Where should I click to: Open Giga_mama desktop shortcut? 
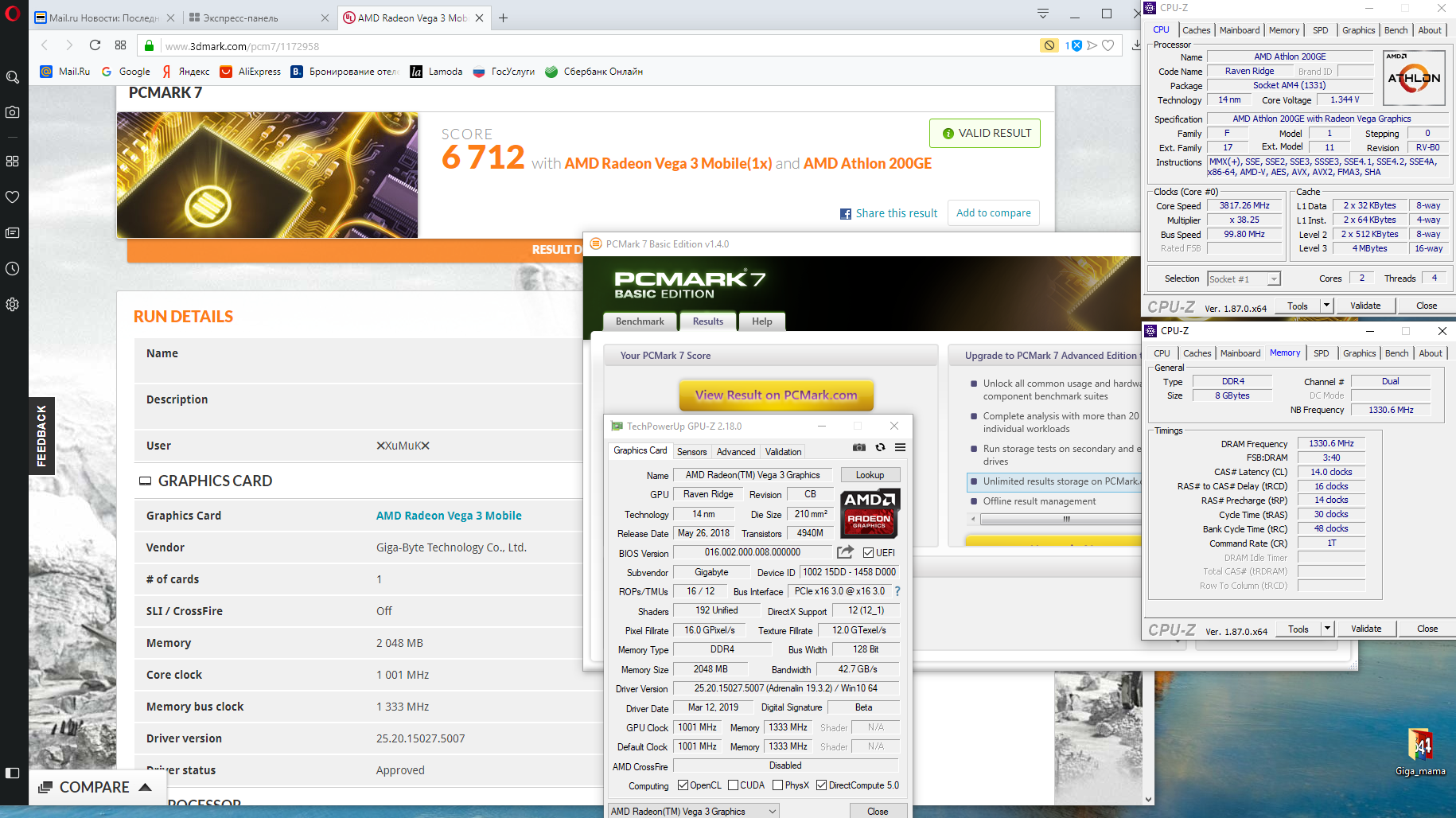pos(1420,752)
